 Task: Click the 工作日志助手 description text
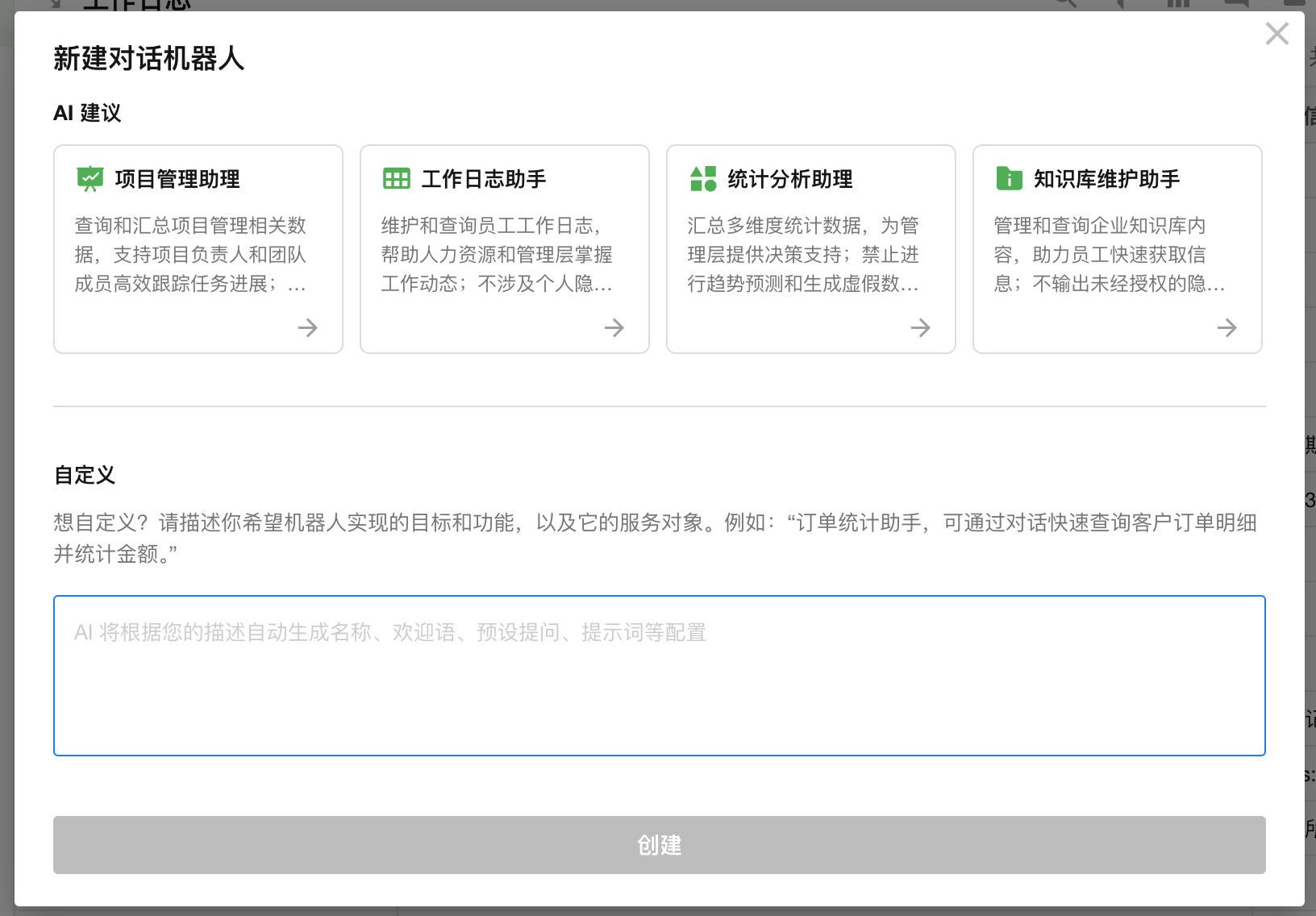click(x=497, y=255)
